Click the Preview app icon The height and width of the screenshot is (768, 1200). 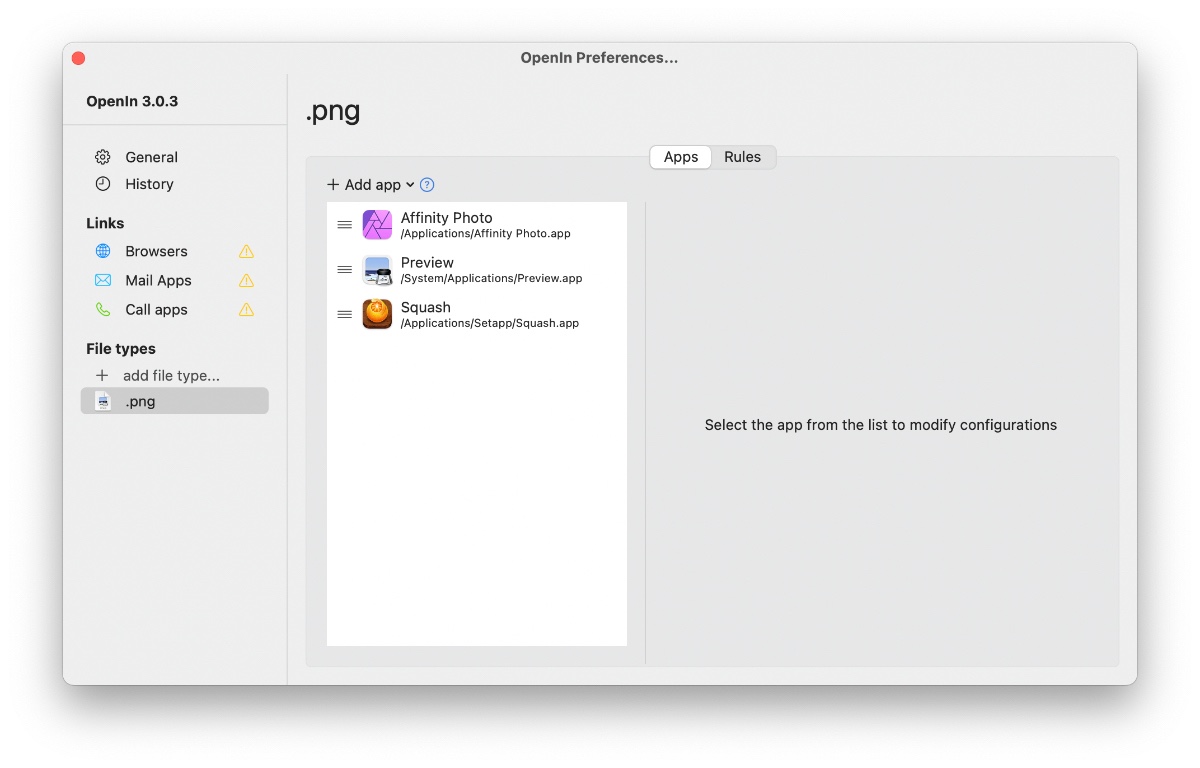click(377, 270)
